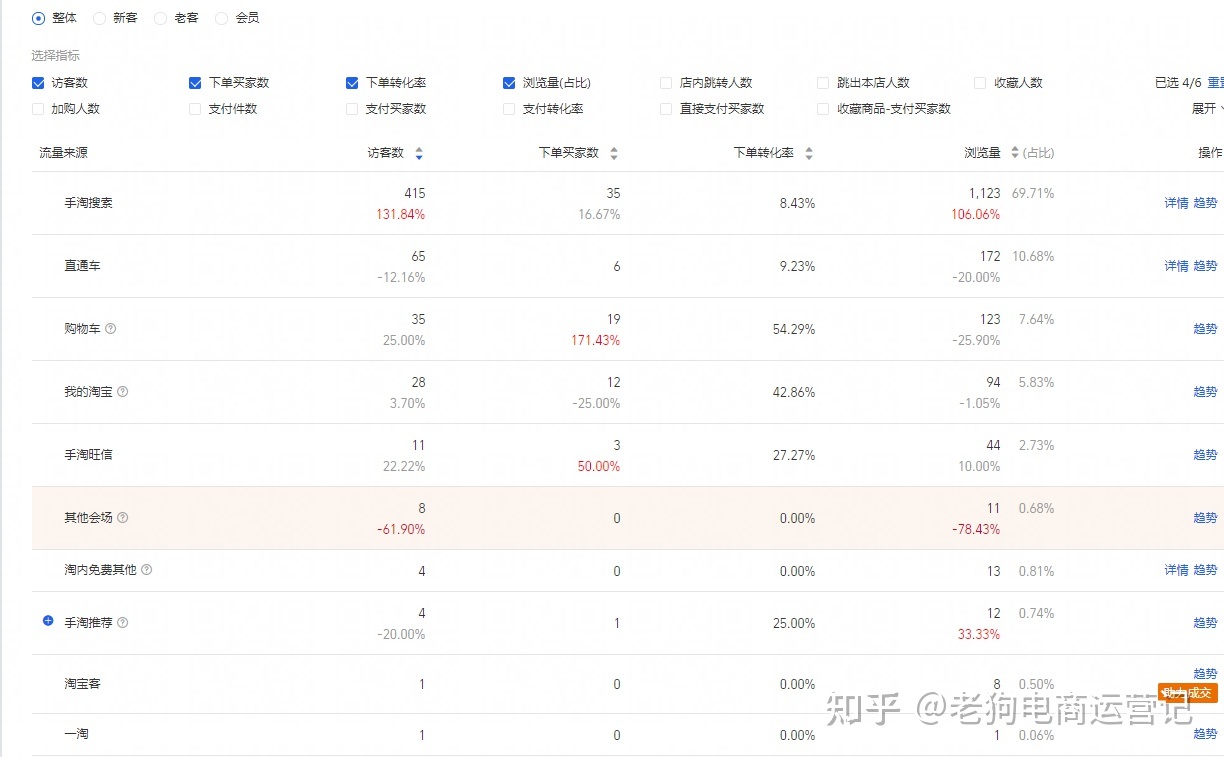Click help icon next to 购物车
1224x757 pixels.
(111, 328)
